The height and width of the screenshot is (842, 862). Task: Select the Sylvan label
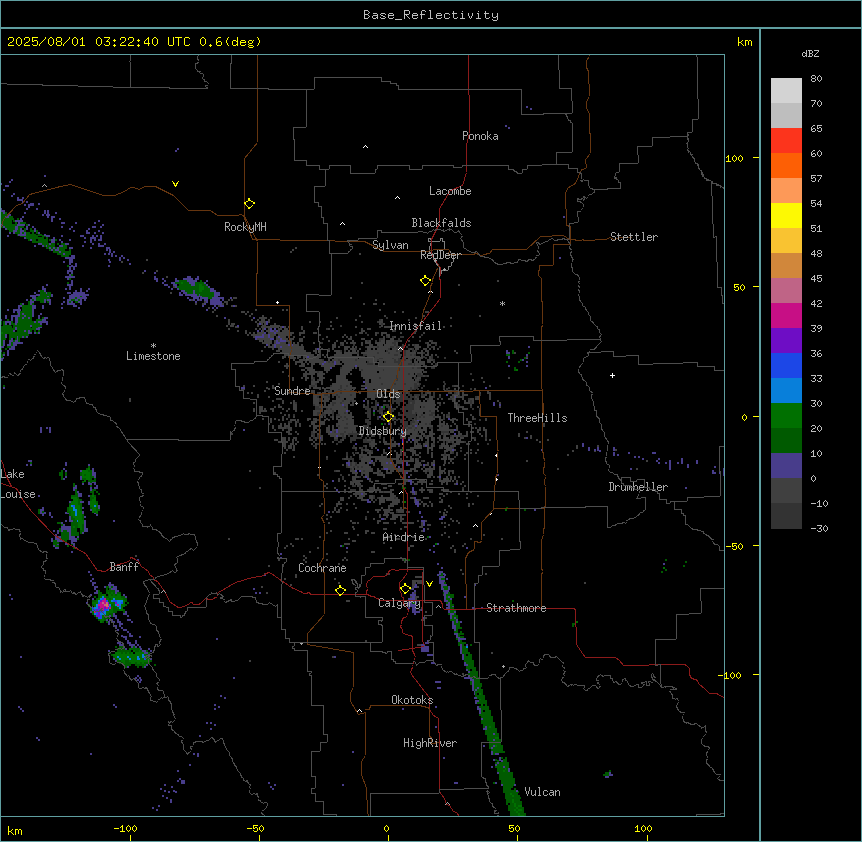(x=390, y=245)
